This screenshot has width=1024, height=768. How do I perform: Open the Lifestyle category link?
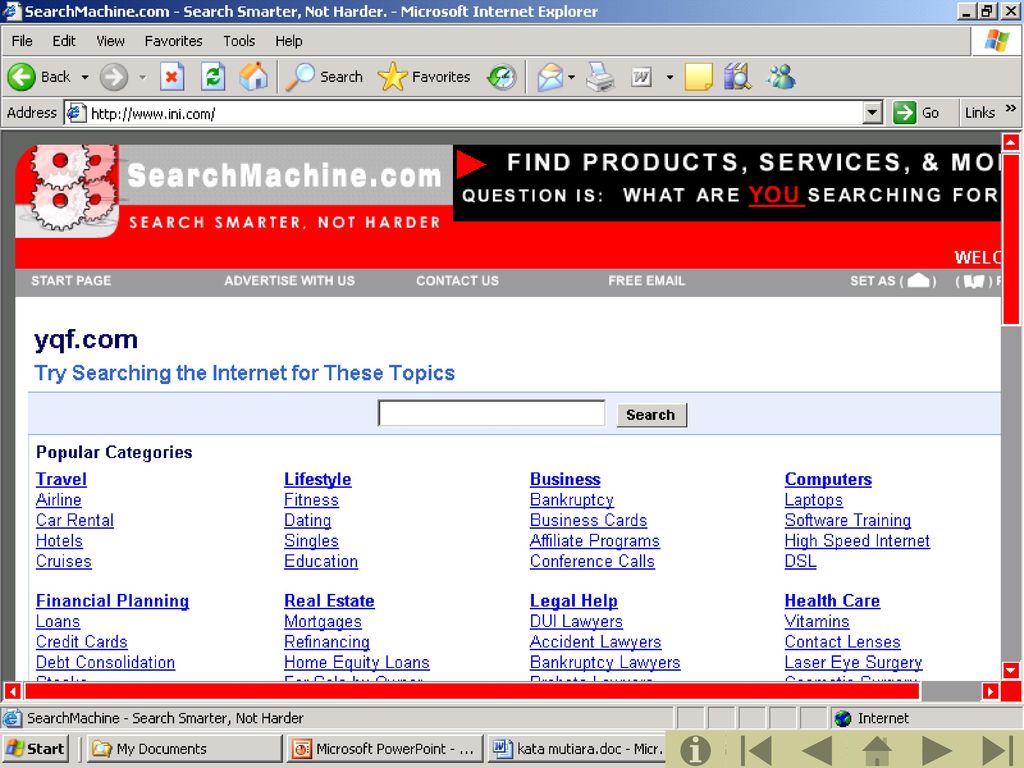pyautogui.click(x=317, y=479)
